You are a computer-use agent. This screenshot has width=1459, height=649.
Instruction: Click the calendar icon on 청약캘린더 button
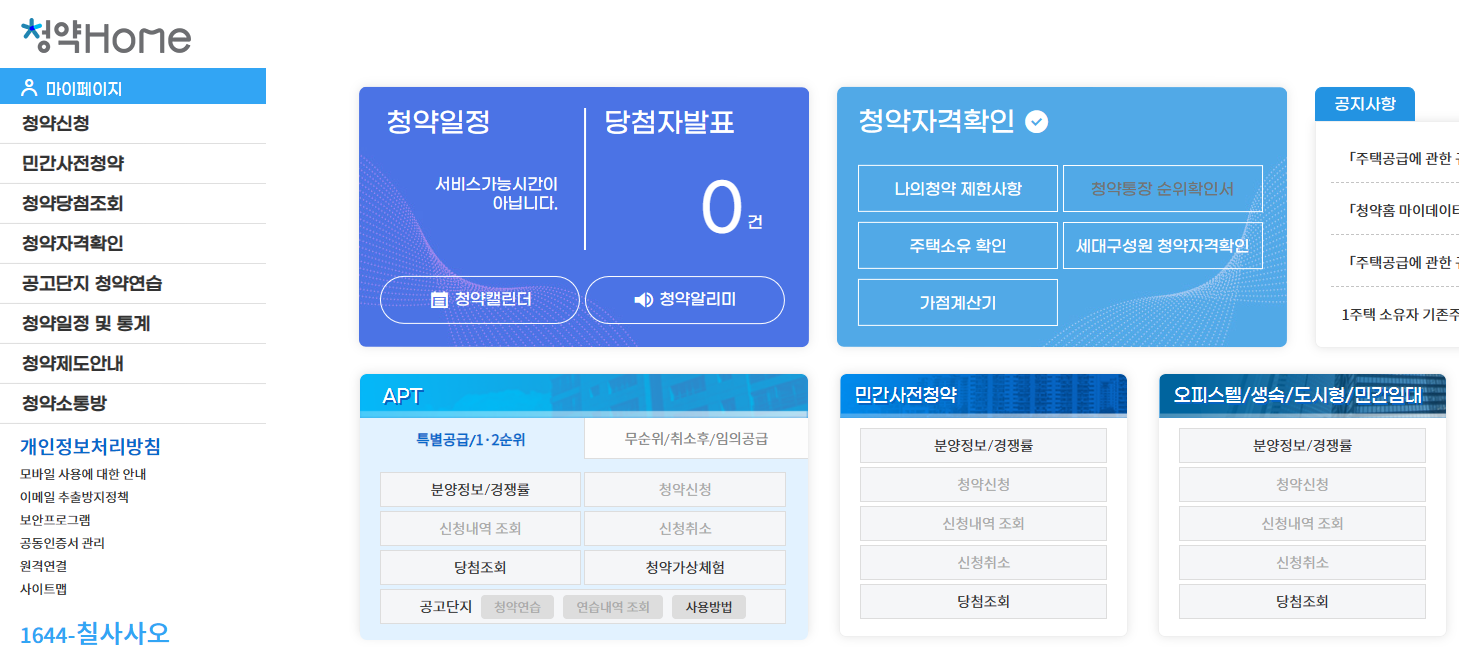tap(437, 299)
